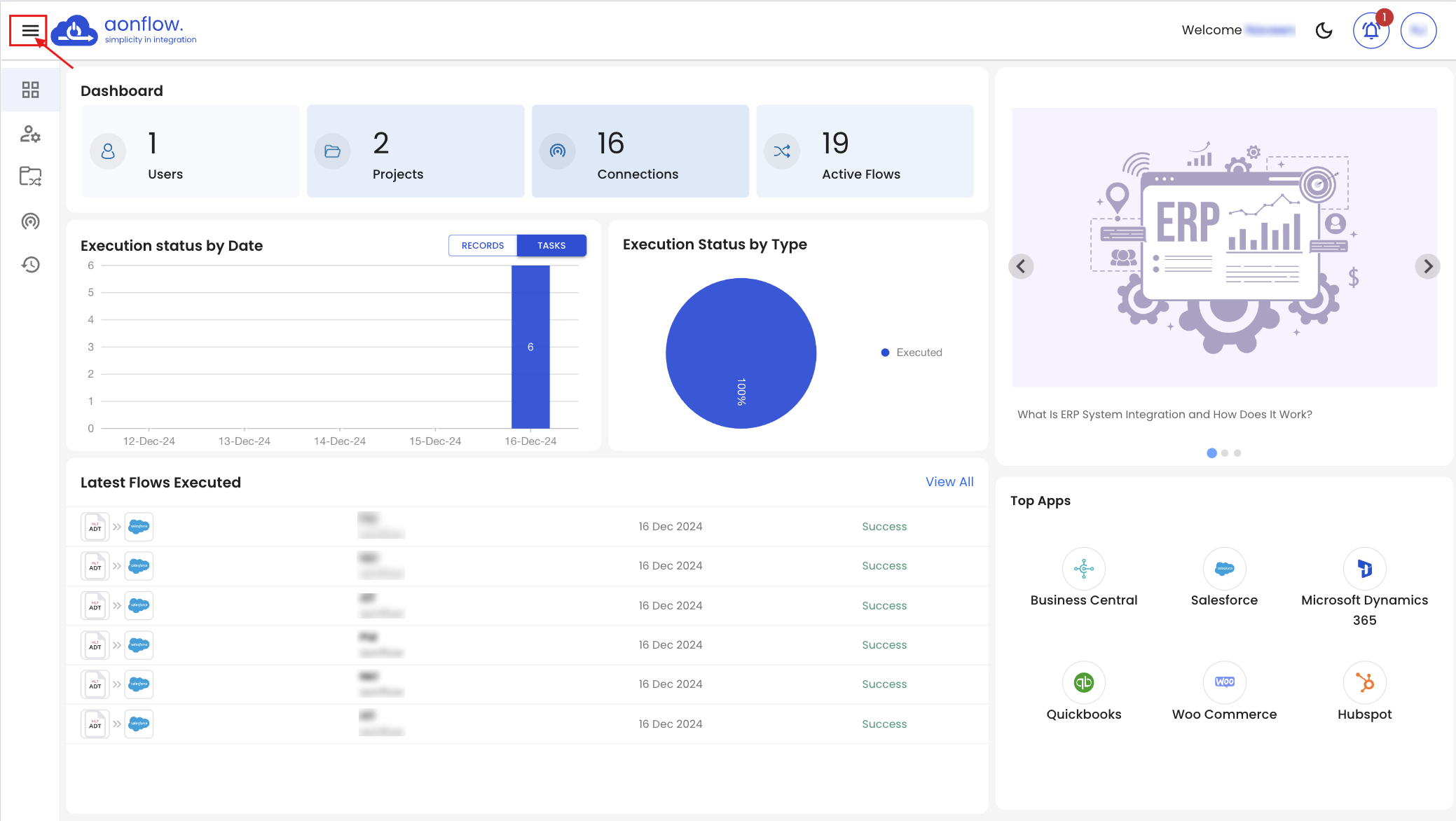Switch chart to RECORDS view
The height and width of the screenshot is (821, 1456).
[x=482, y=246]
